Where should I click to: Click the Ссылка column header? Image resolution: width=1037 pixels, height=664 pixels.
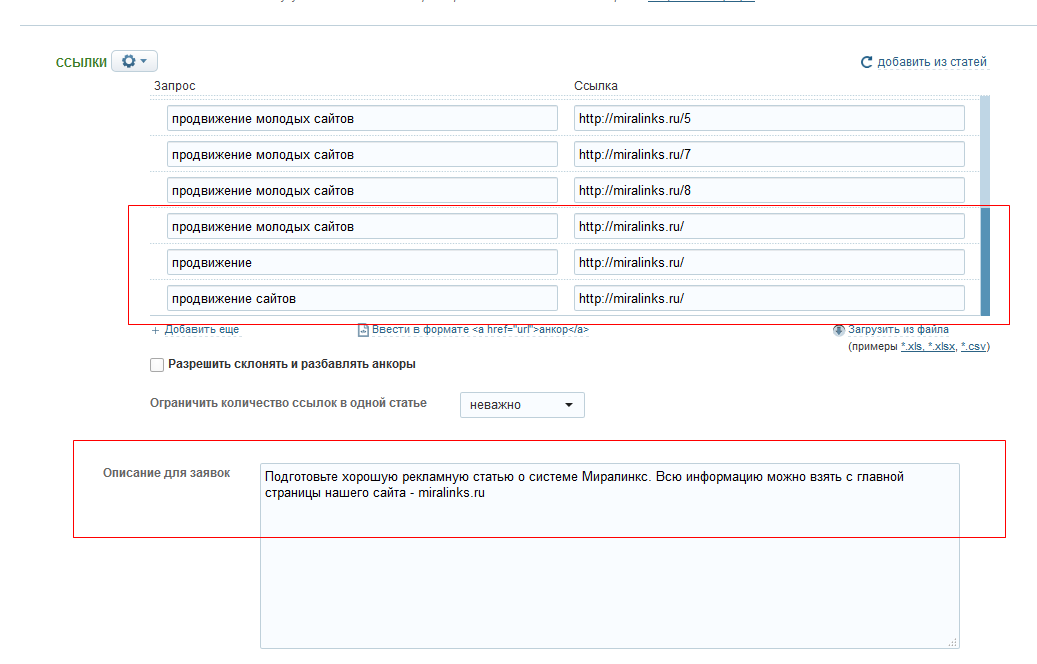pyautogui.click(x=596, y=86)
